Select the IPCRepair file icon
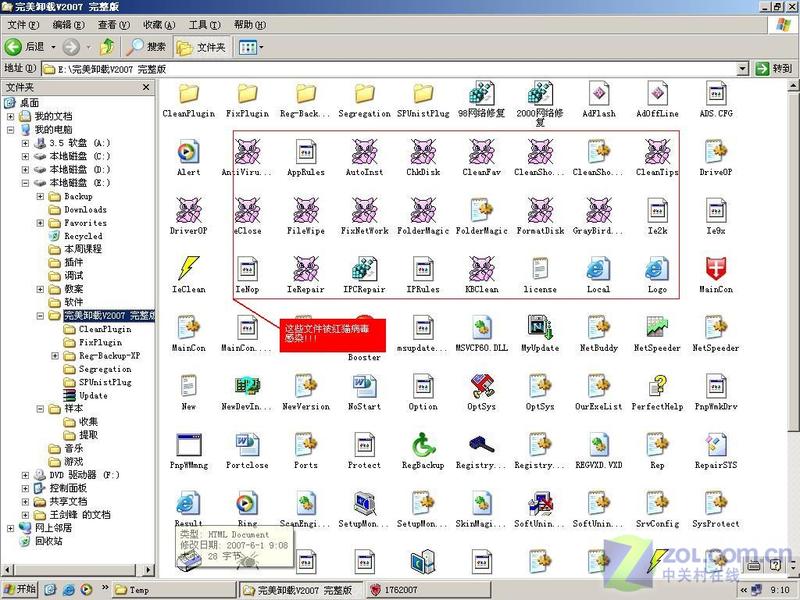Image resolution: width=800 pixels, height=600 pixels. [x=364, y=269]
